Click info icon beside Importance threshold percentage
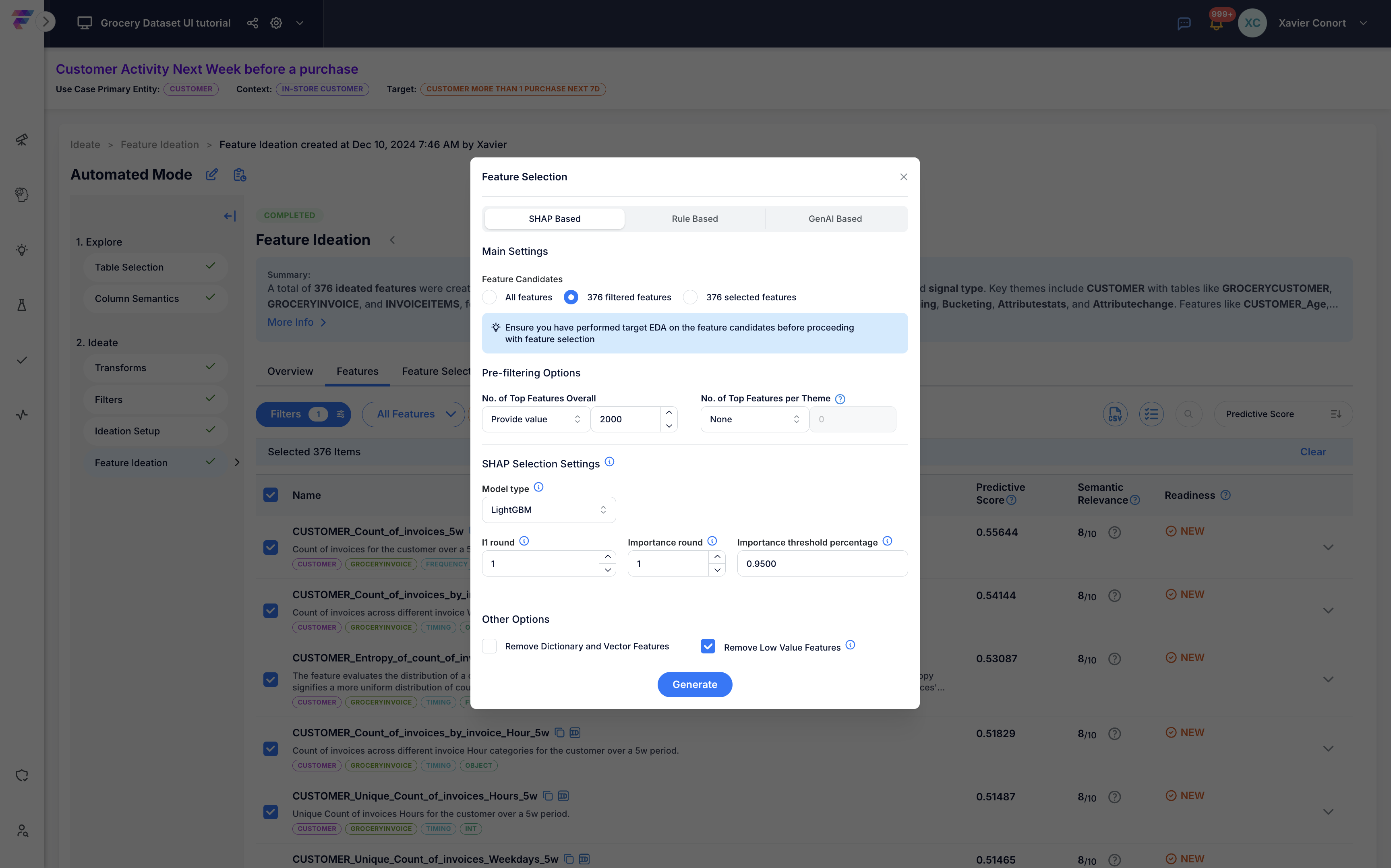The height and width of the screenshot is (868, 1391). 887,541
